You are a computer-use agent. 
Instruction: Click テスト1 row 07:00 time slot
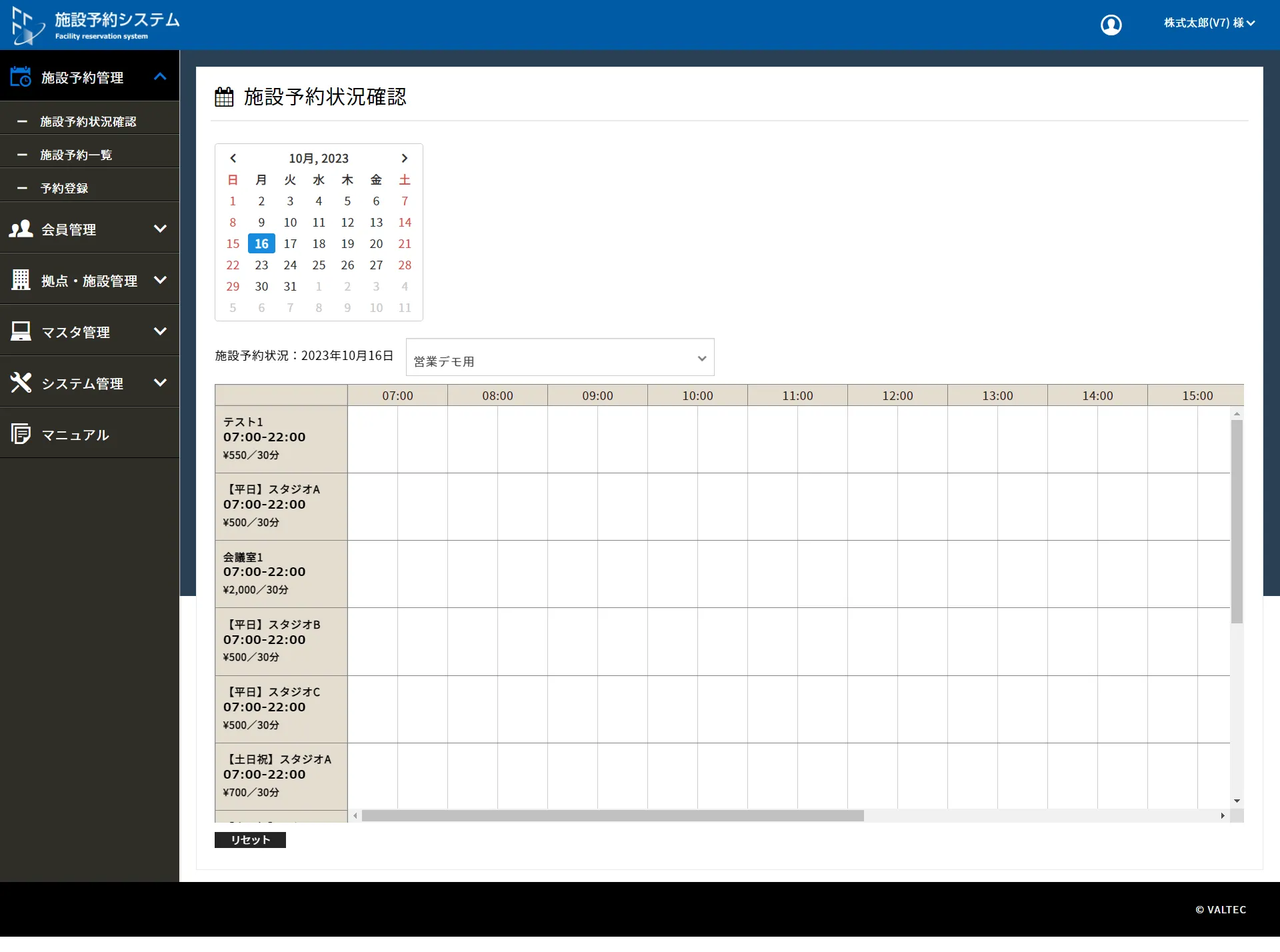coord(373,439)
